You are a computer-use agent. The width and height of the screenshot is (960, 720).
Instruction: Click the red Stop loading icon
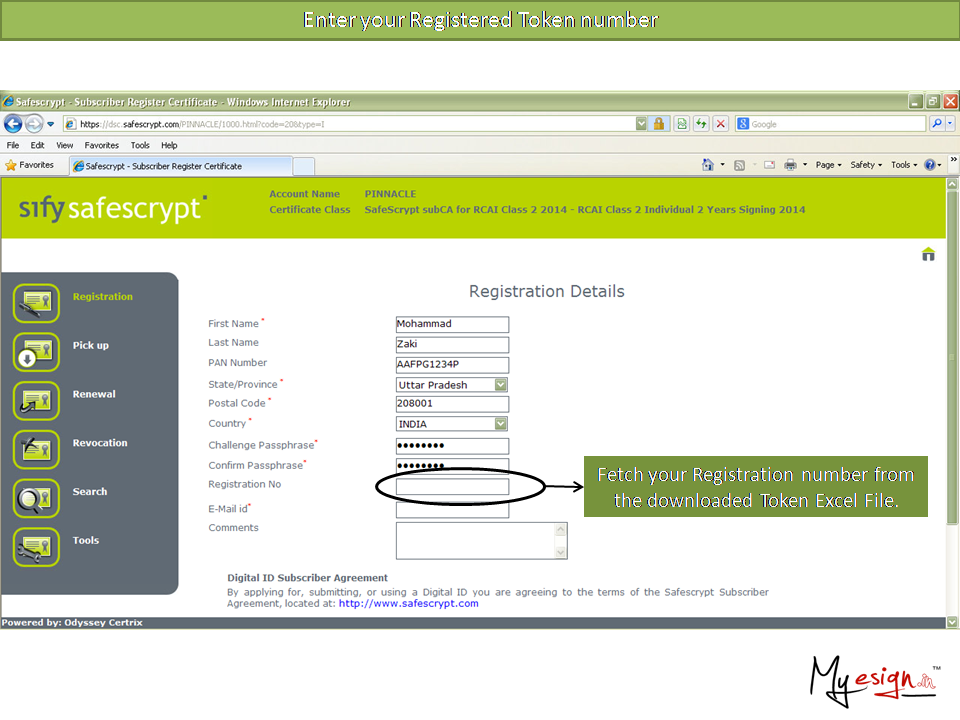point(719,124)
